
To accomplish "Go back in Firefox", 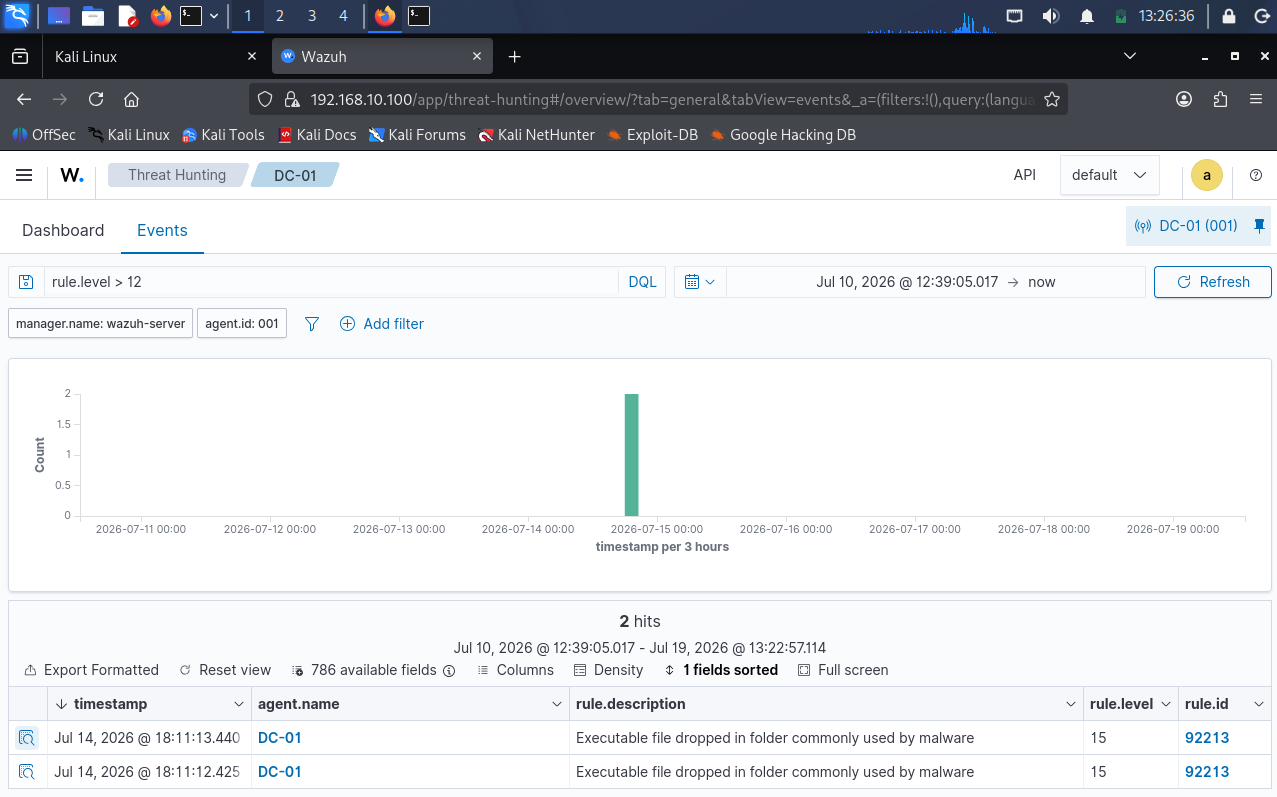I will [x=24, y=99].
